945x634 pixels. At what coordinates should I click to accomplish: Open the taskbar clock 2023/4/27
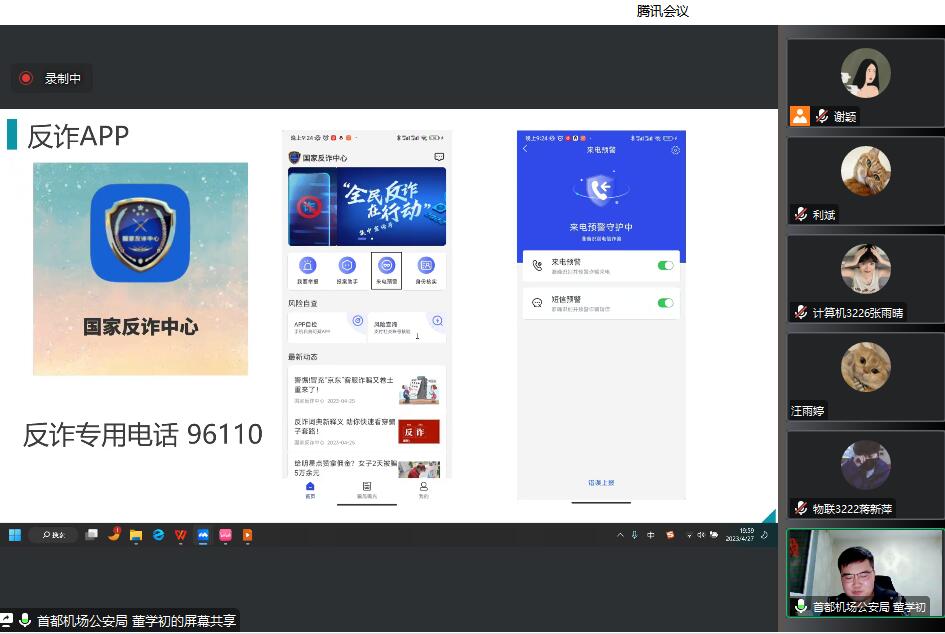(x=739, y=535)
